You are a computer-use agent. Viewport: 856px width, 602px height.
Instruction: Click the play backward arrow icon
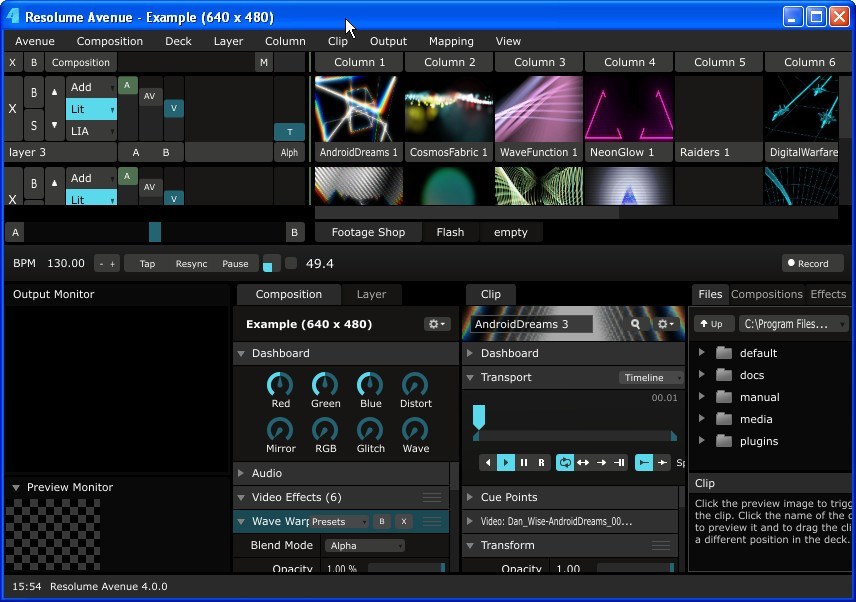click(x=488, y=462)
